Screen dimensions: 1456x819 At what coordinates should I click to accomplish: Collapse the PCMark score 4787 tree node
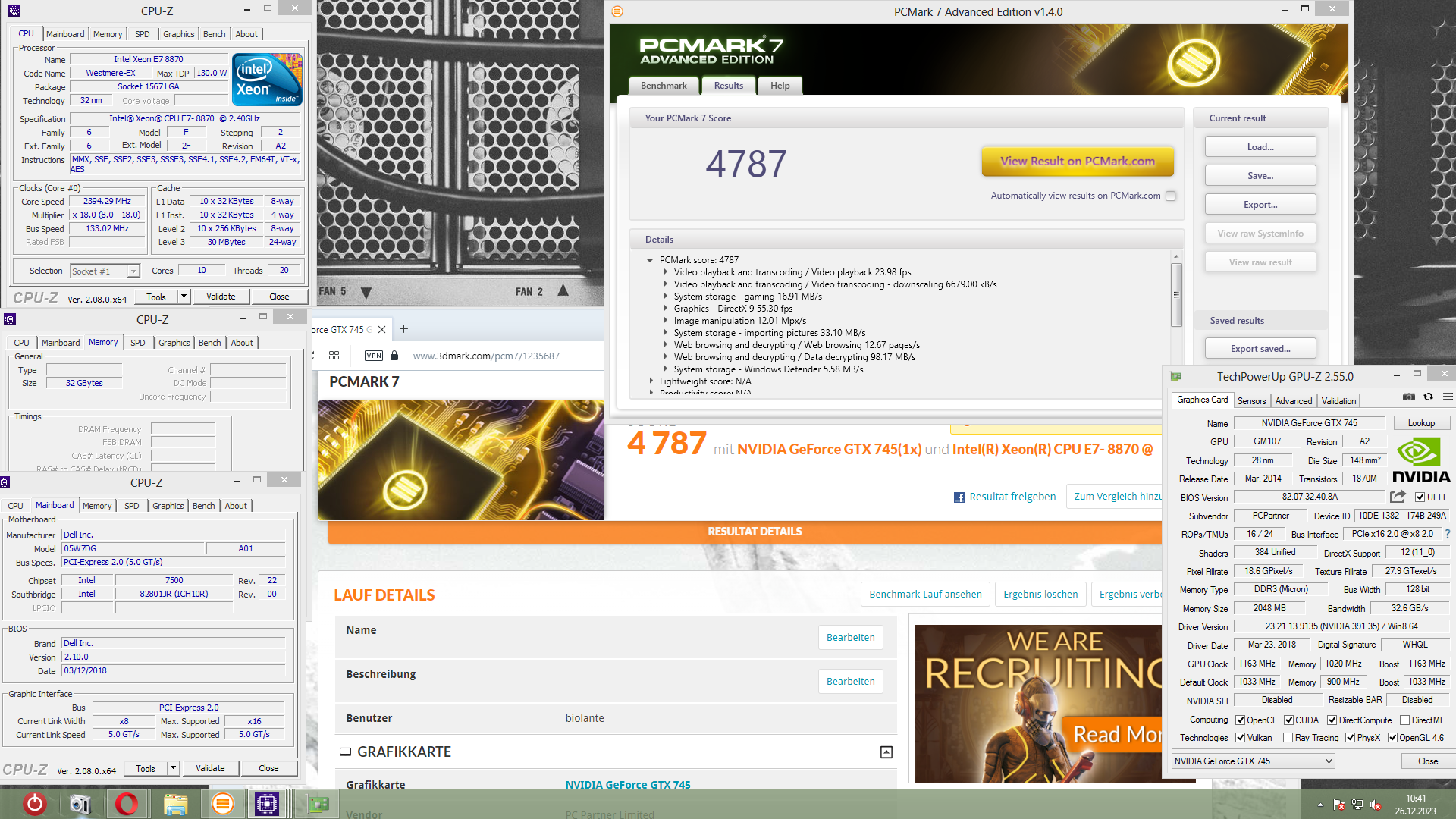point(650,260)
